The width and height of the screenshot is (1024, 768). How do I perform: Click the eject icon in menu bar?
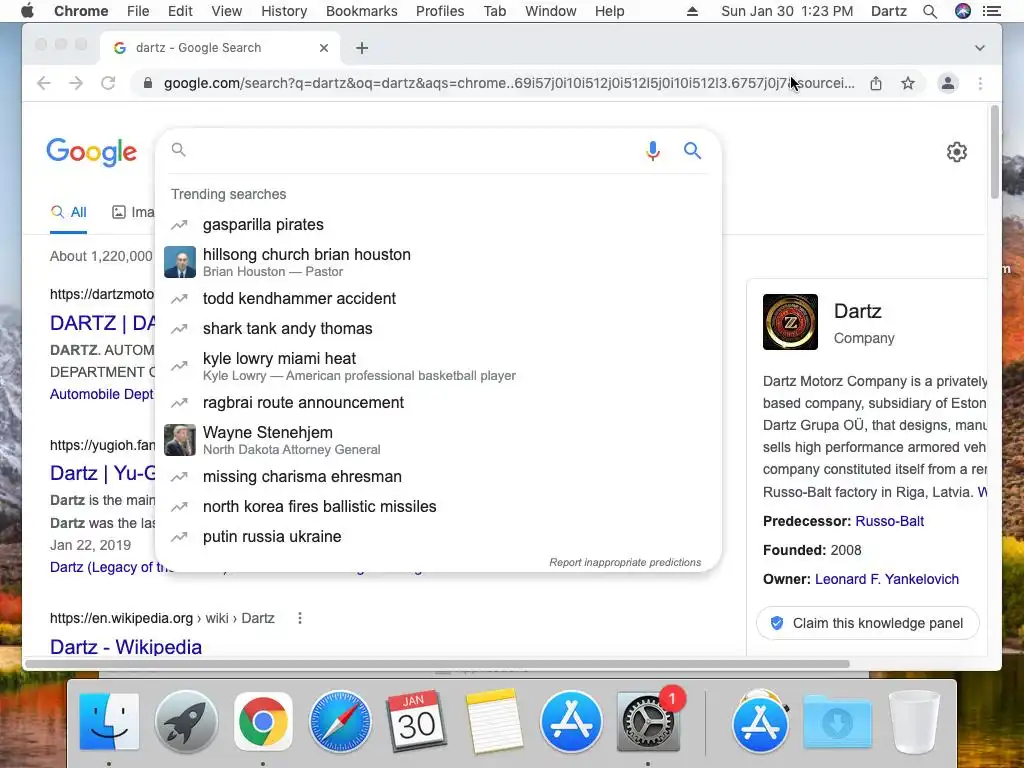[x=692, y=11]
